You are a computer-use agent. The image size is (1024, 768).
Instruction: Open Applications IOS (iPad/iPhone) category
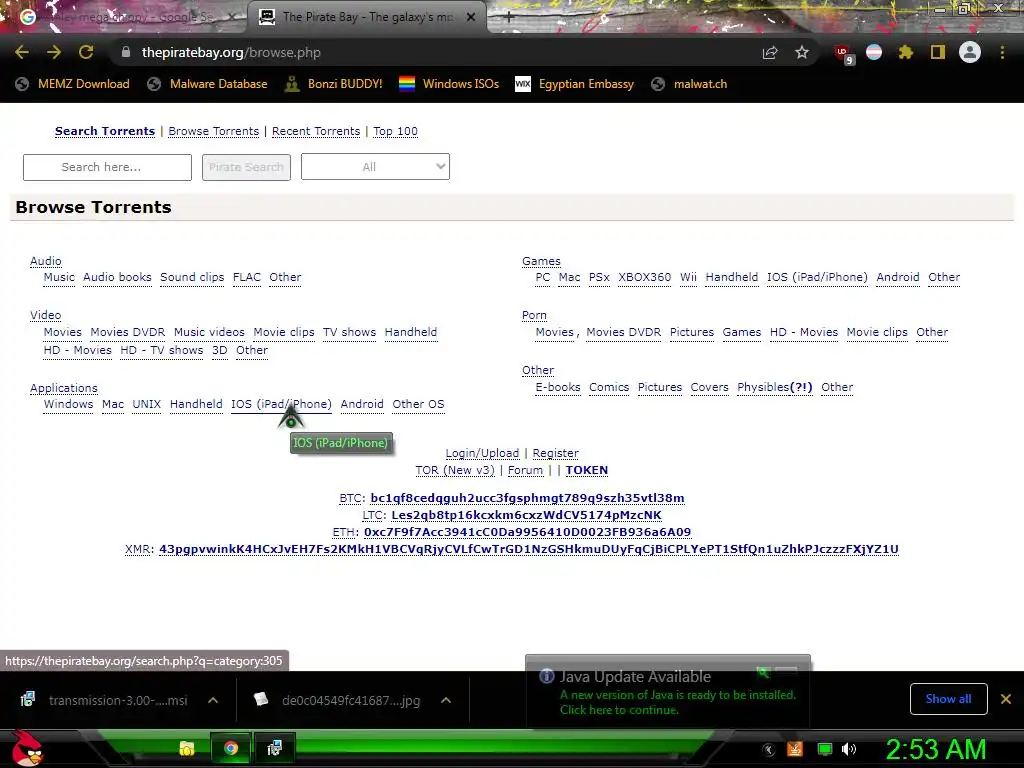[x=281, y=404]
